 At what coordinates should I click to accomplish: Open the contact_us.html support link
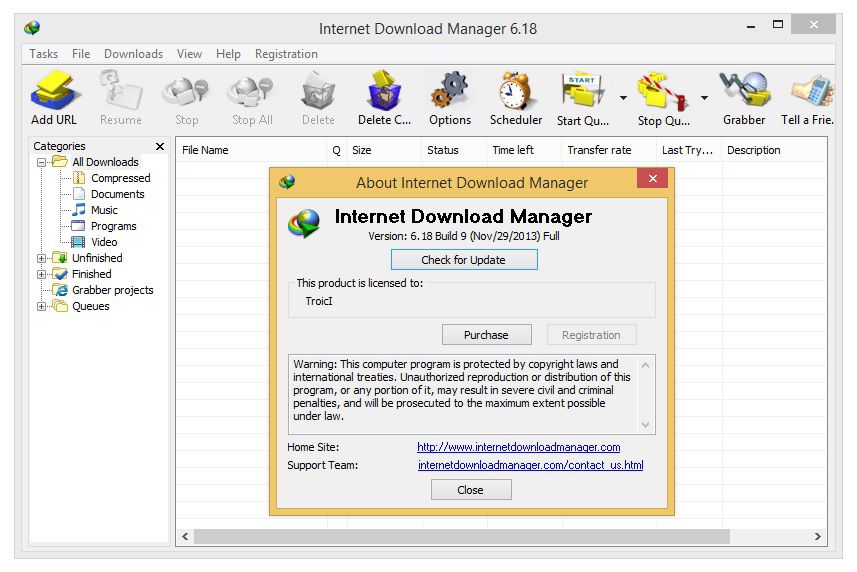click(x=530, y=465)
